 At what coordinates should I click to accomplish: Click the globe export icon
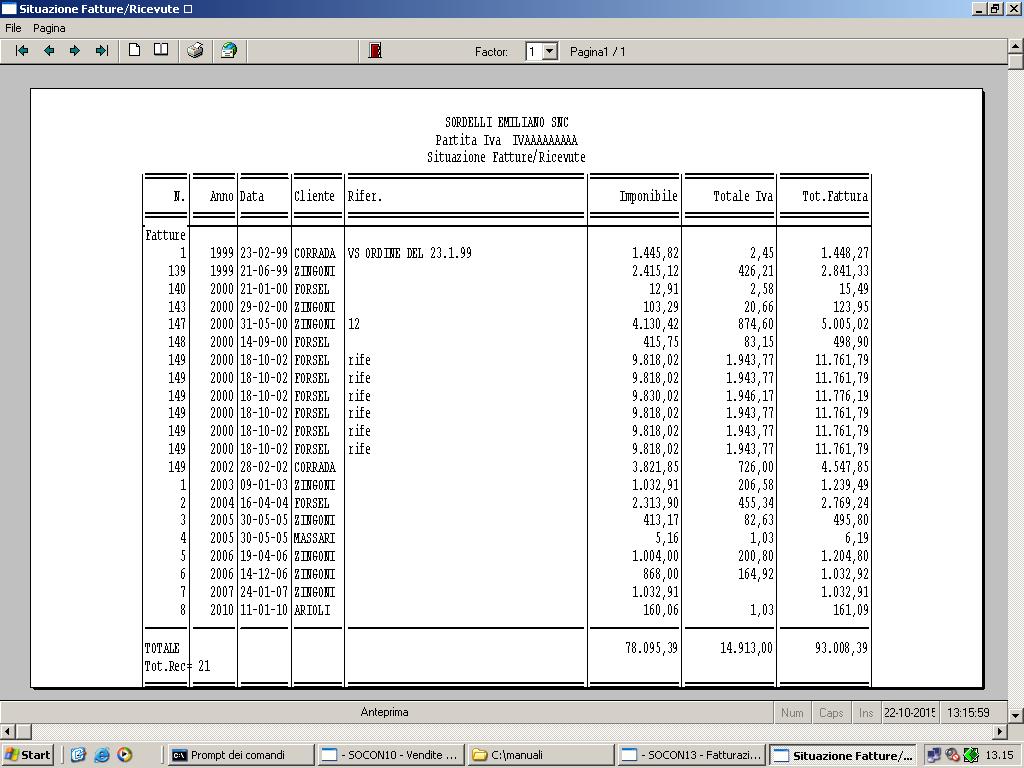[x=229, y=51]
